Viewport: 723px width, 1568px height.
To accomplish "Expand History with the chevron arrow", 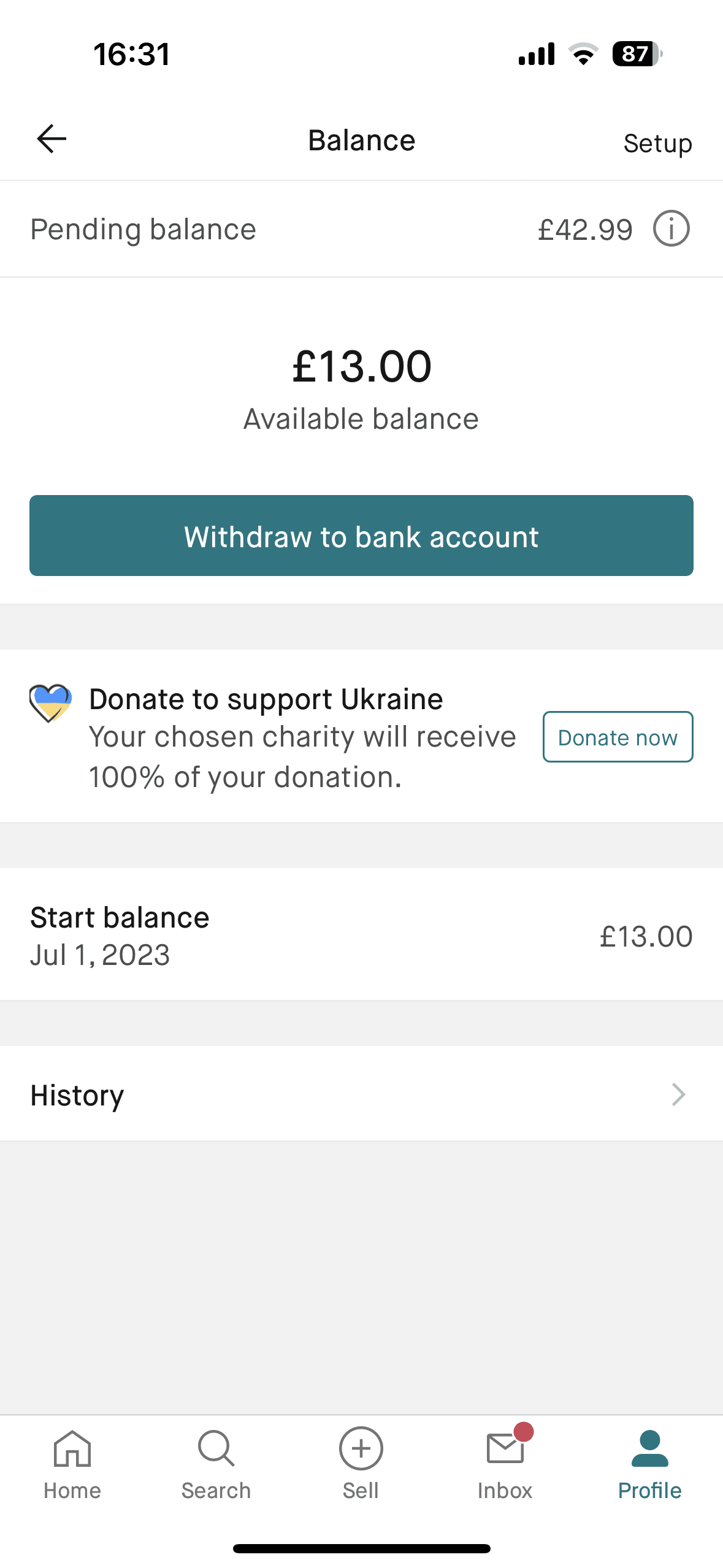I will tap(678, 1094).
